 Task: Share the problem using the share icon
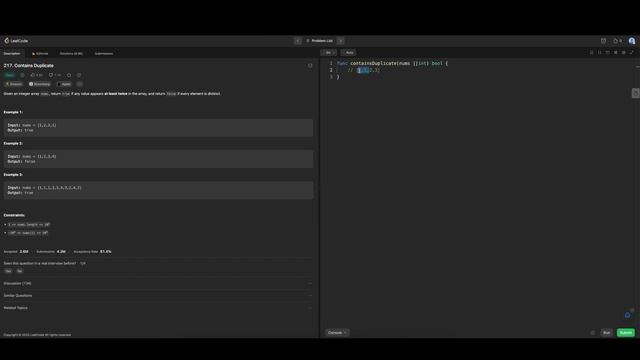point(79,75)
